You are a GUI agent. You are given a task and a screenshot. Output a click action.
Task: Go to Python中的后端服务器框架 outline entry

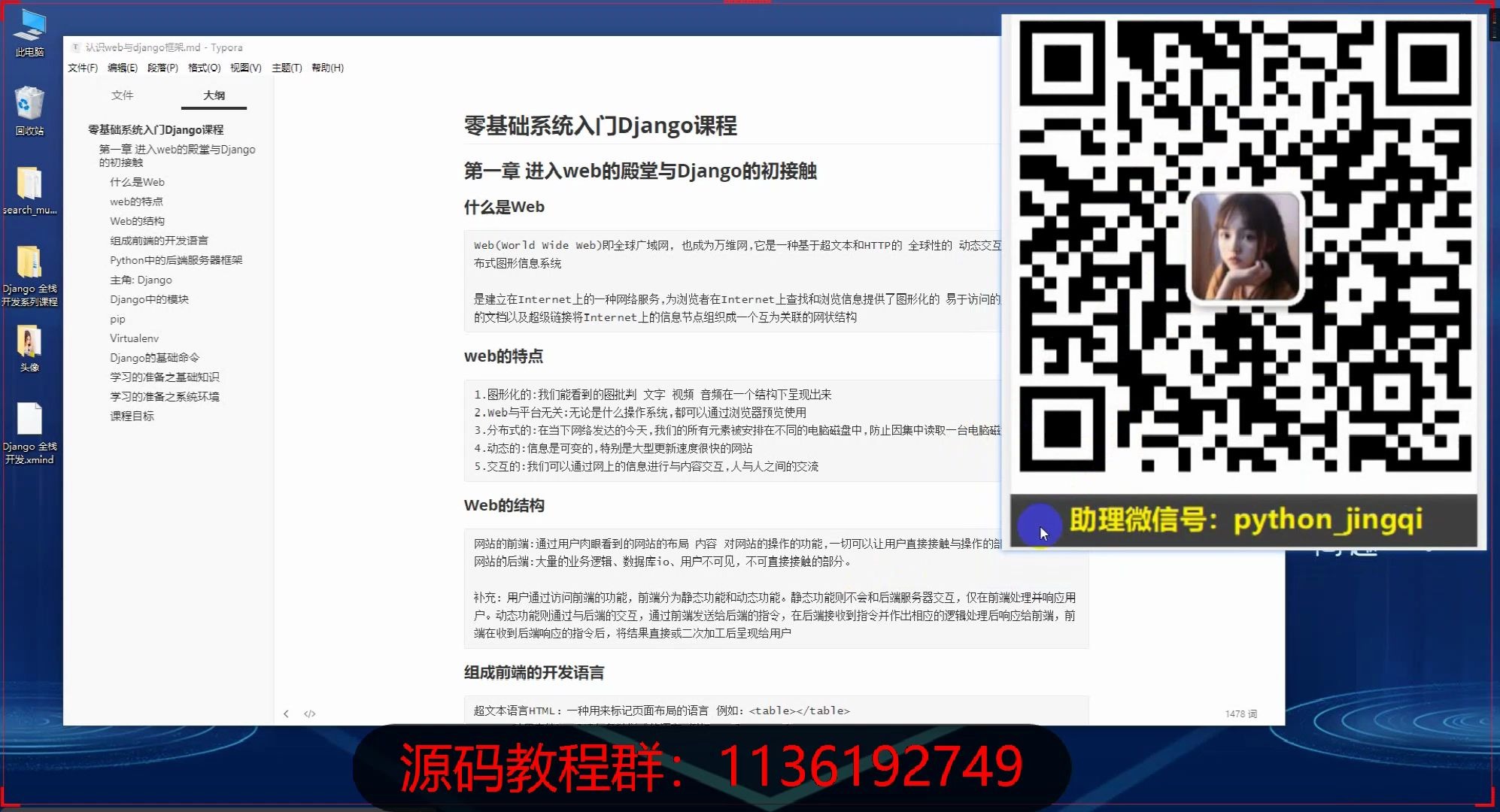tap(176, 260)
